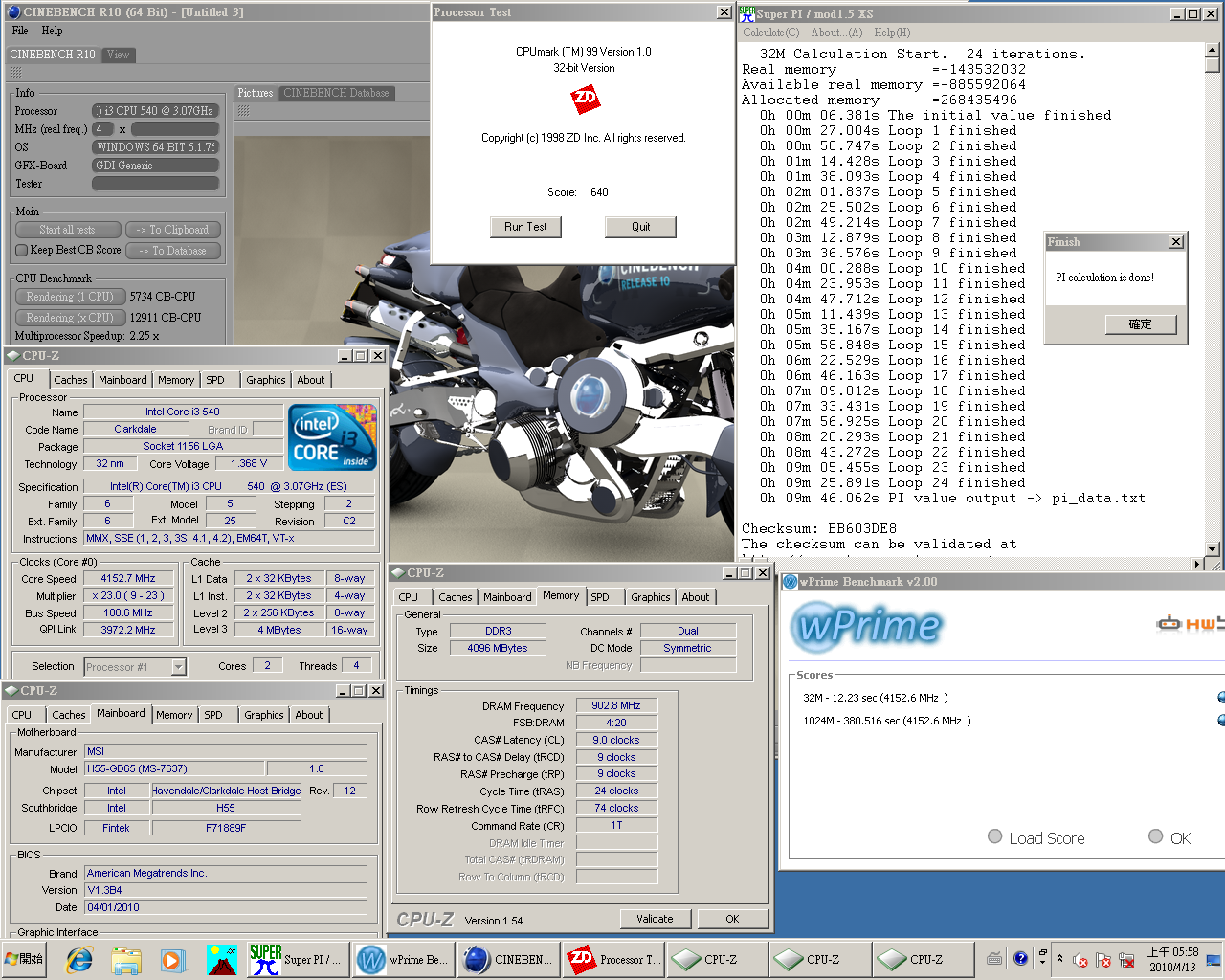Click the Processor field in CINEBENCH Info
The height and width of the screenshot is (980, 1225).
[x=156, y=111]
